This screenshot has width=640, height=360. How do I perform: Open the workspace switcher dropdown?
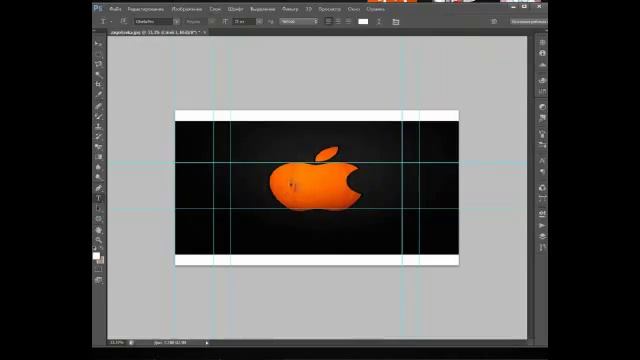pyautogui.click(x=529, y=21)
